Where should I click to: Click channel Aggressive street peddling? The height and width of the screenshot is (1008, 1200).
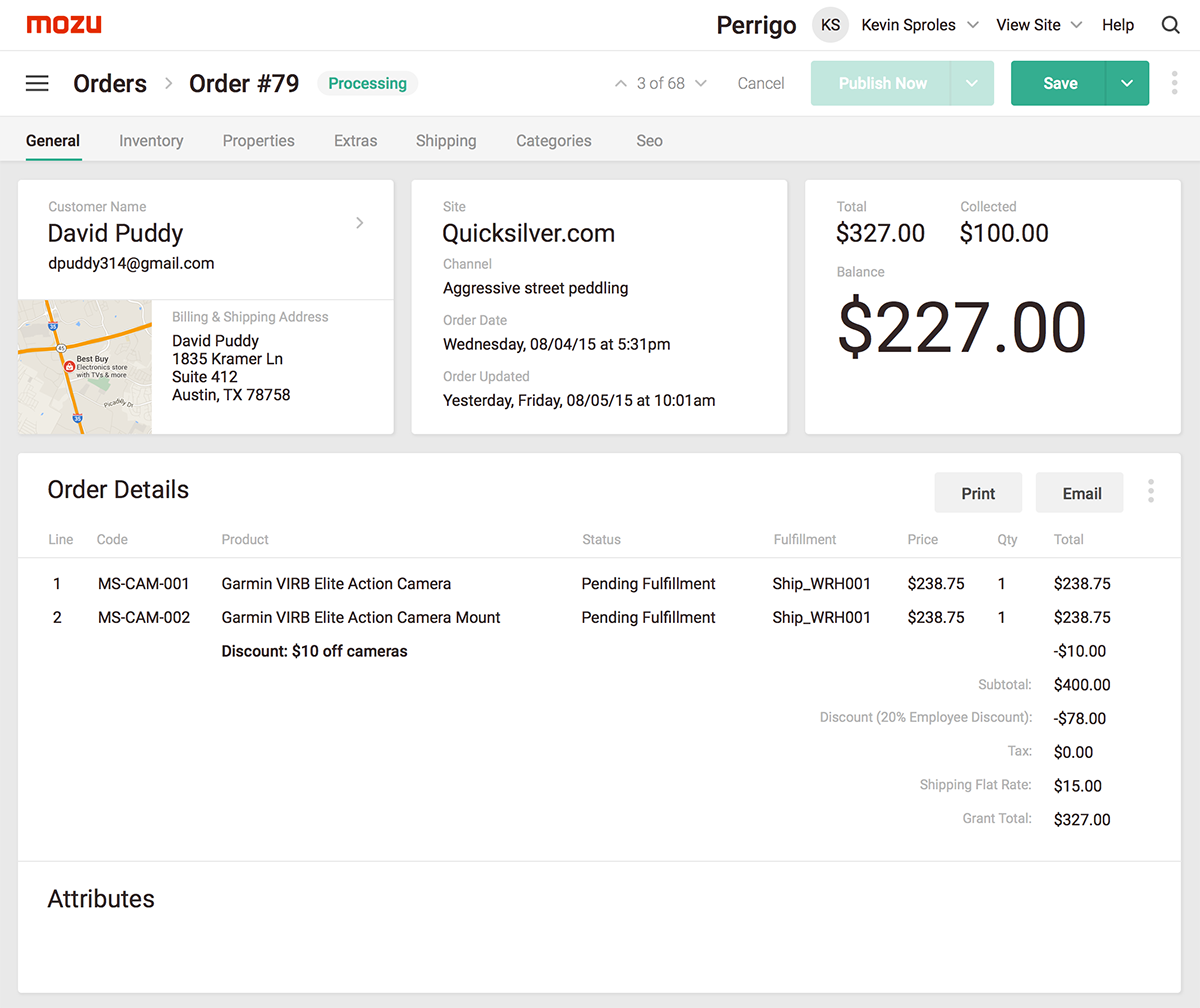[536, 288]
